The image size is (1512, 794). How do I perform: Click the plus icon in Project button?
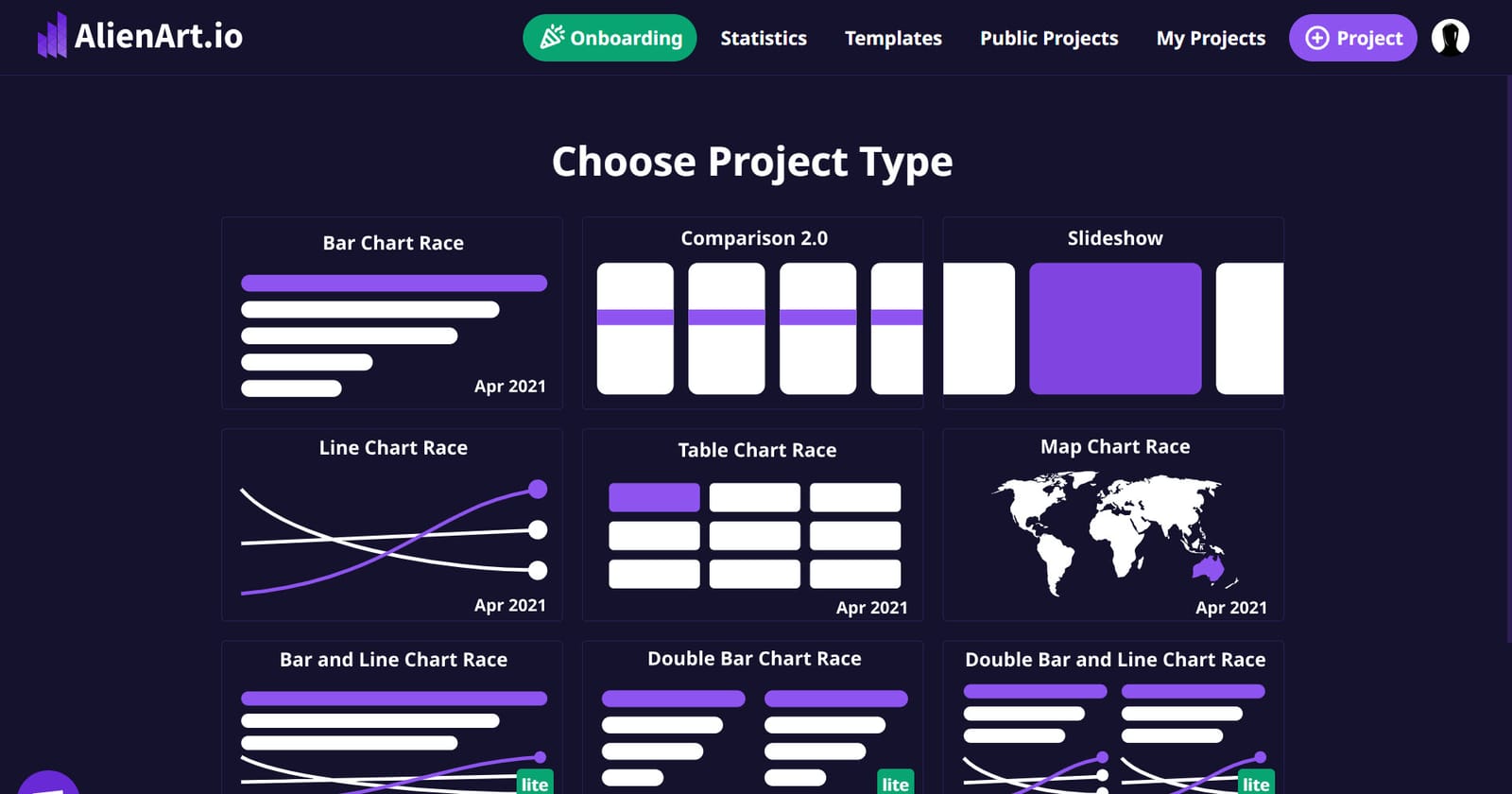pos(1316,38)
